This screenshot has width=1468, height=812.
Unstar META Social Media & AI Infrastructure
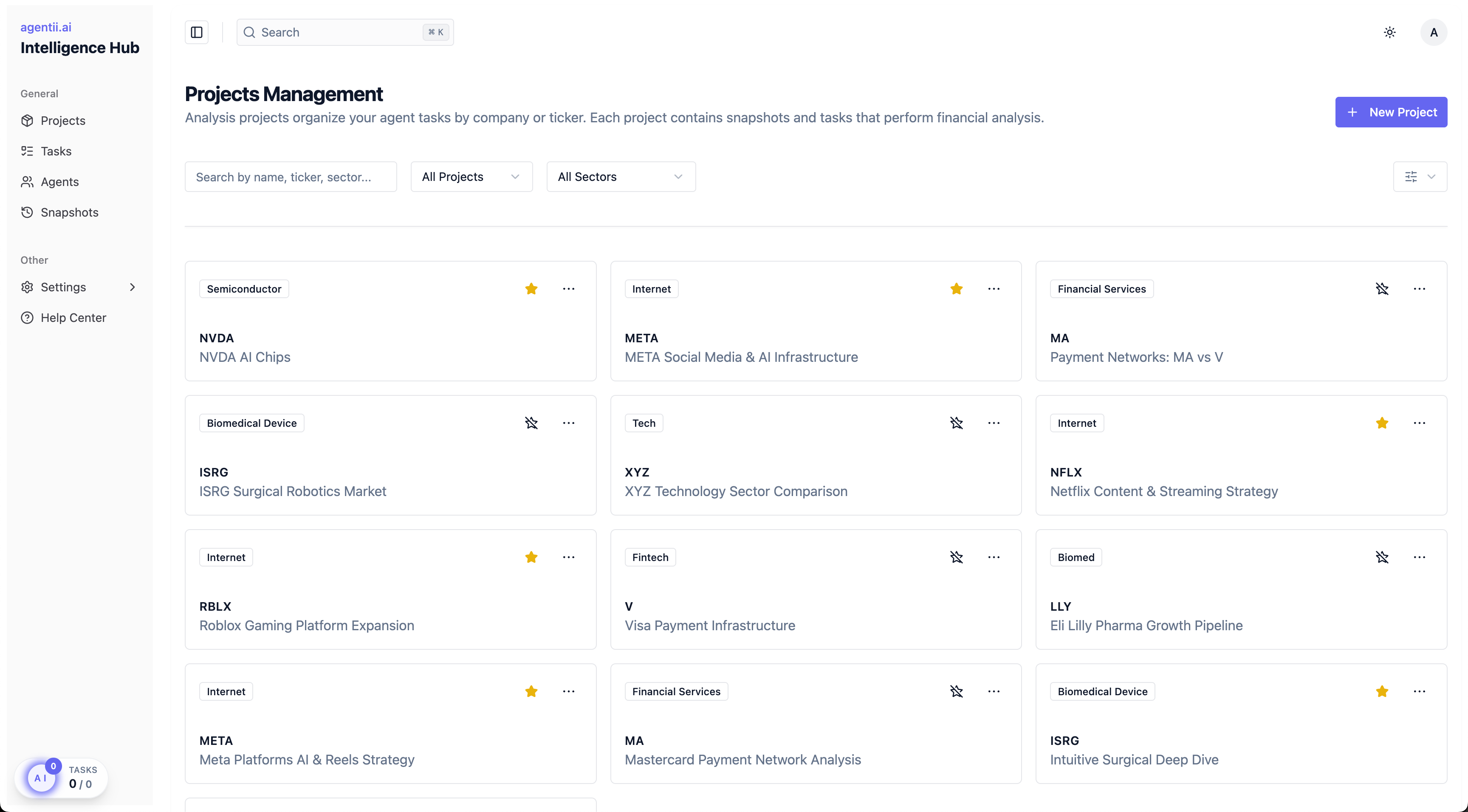(x=956, y=289)
